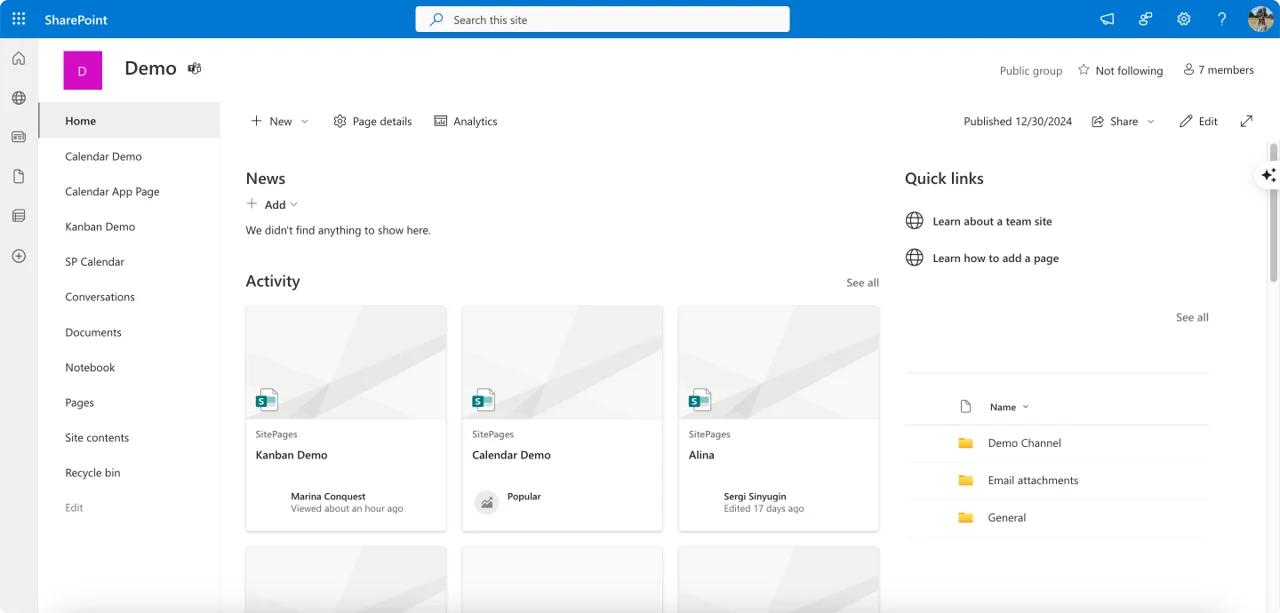Open Learn how to add a page link
Screen dimensions: 1280x613
click(995, 258)
